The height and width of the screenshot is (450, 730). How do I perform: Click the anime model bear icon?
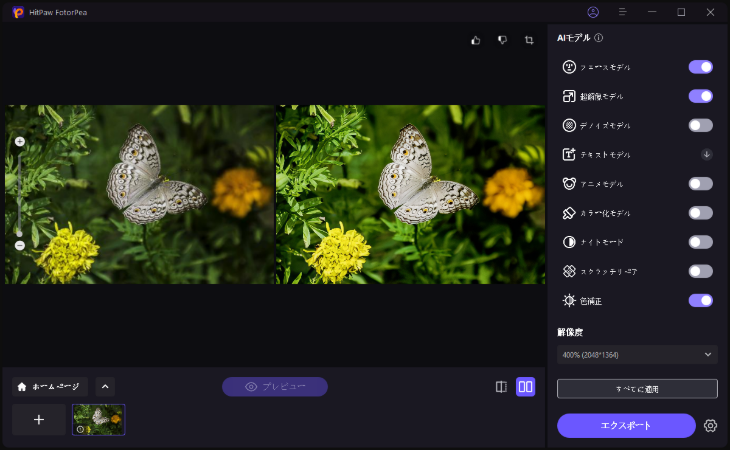569,184
